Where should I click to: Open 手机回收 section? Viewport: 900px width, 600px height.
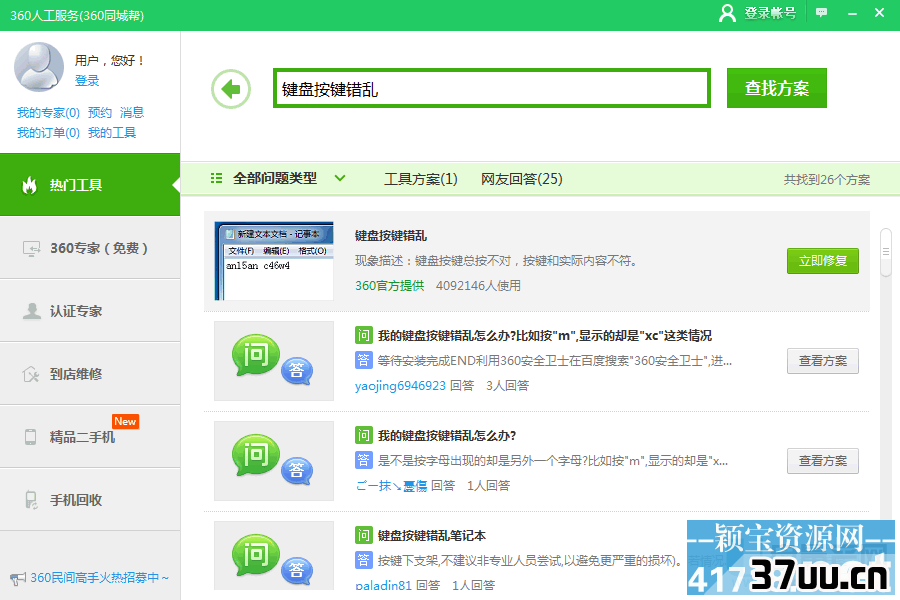click(x=90, y=500)
